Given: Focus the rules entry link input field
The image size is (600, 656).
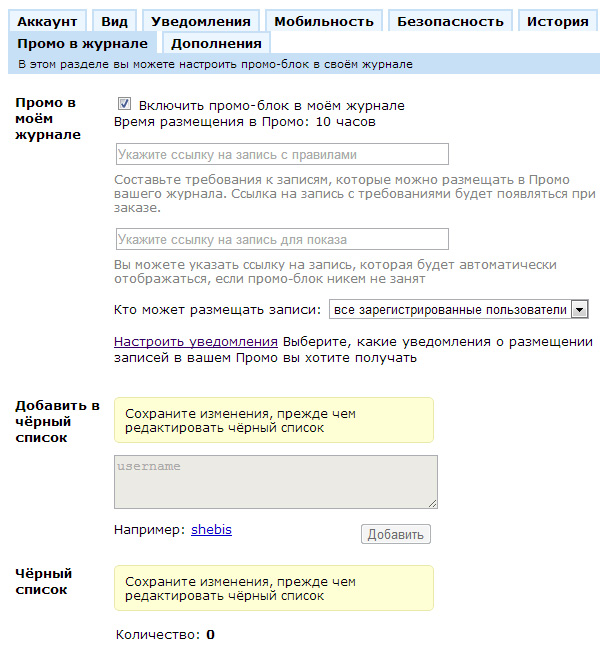Looking at the screenshot, I should 281,154.
